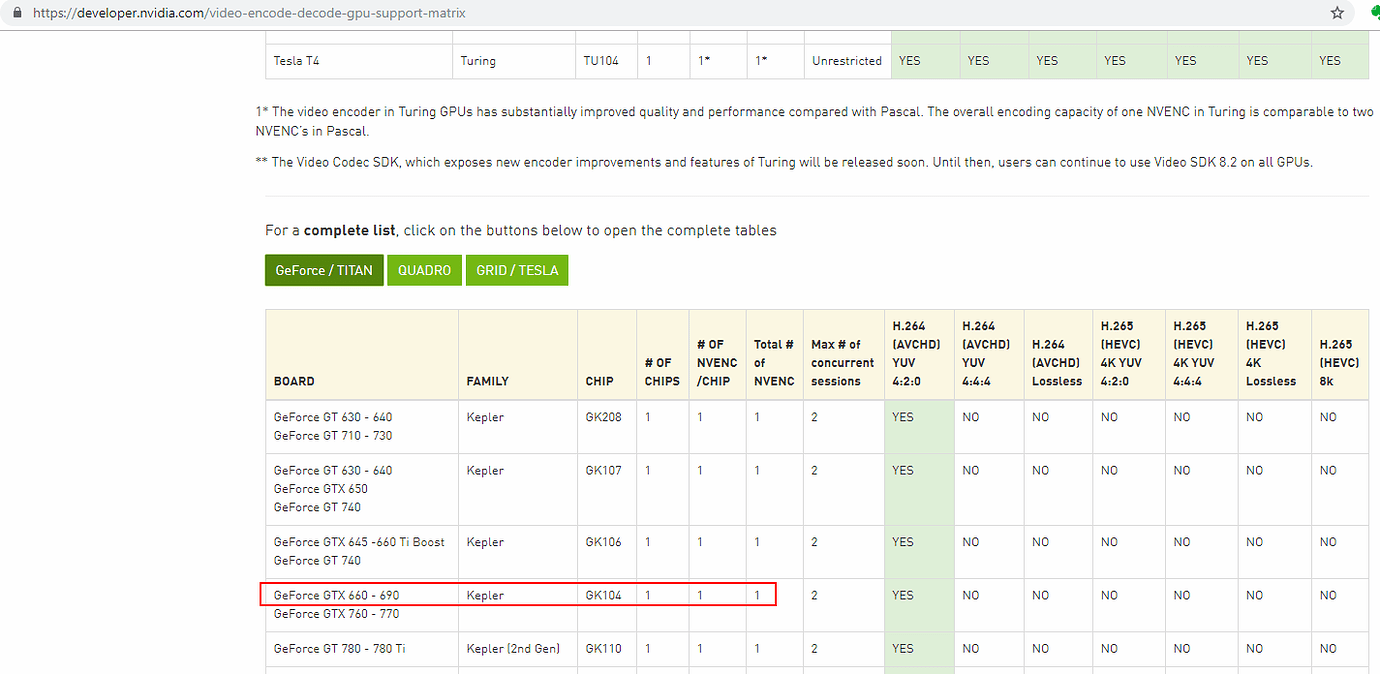Click the 'GeForce GT 710 - 730' text

click(333, 436)
